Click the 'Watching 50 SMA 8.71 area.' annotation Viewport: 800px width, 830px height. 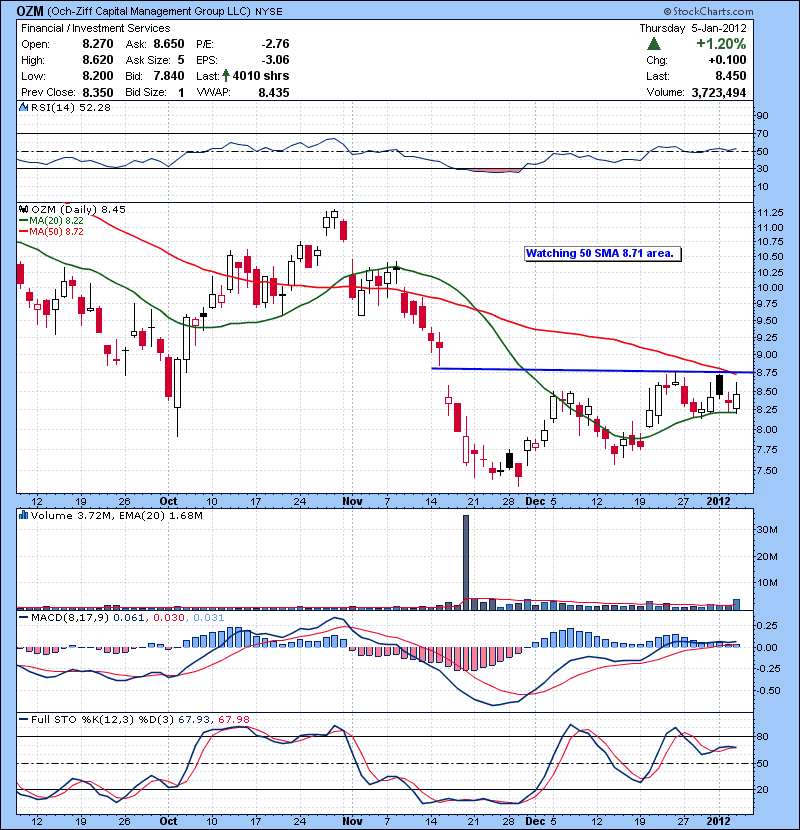pyautogui.click(x=603, y=254)
